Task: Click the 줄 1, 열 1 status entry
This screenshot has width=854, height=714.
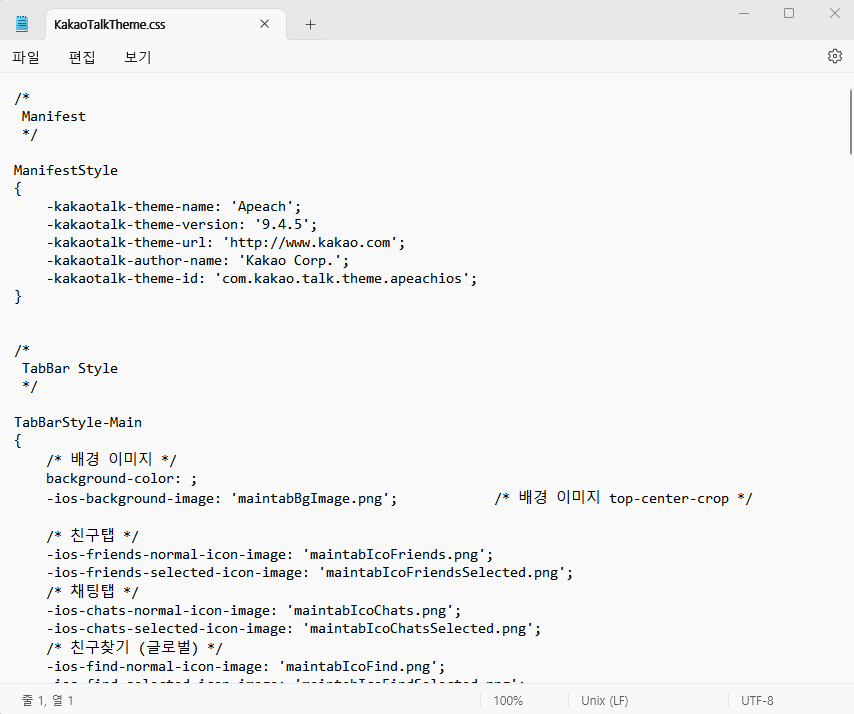Action: [x=47, y=700]
